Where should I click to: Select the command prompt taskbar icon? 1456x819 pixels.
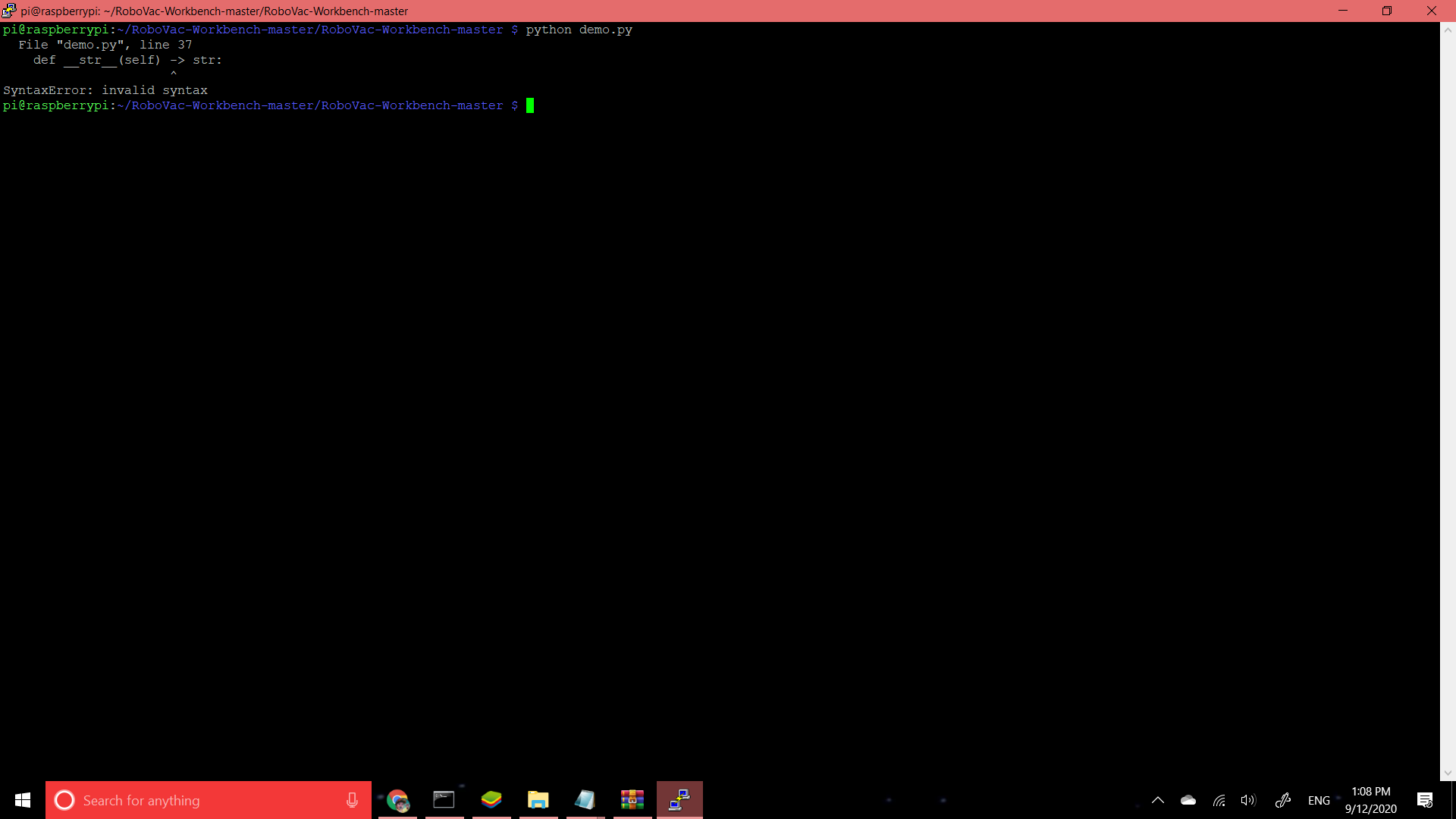[x=444, y=800]
